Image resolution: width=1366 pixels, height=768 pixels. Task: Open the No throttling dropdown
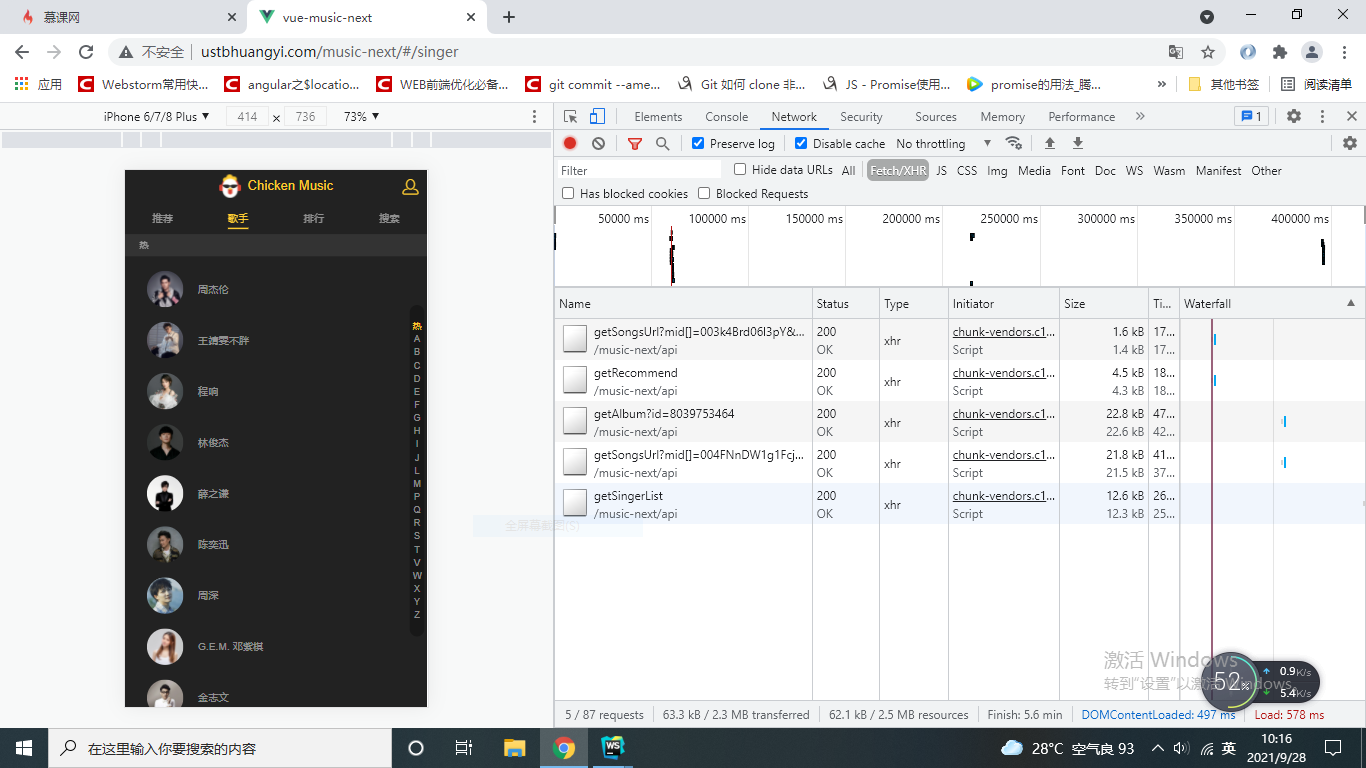(x=944, y=144)
